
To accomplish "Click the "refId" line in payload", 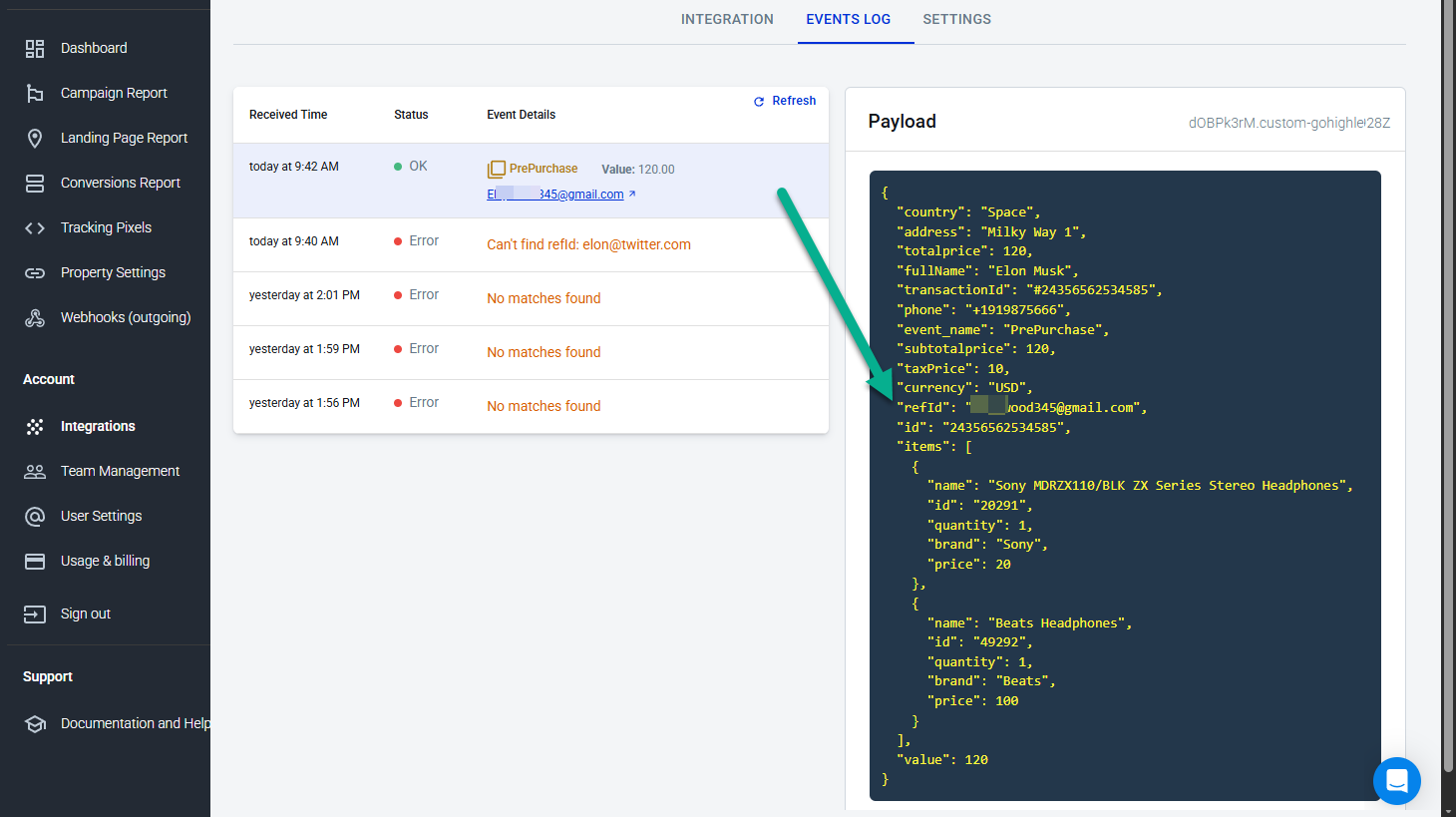I will coord(1022,408).
